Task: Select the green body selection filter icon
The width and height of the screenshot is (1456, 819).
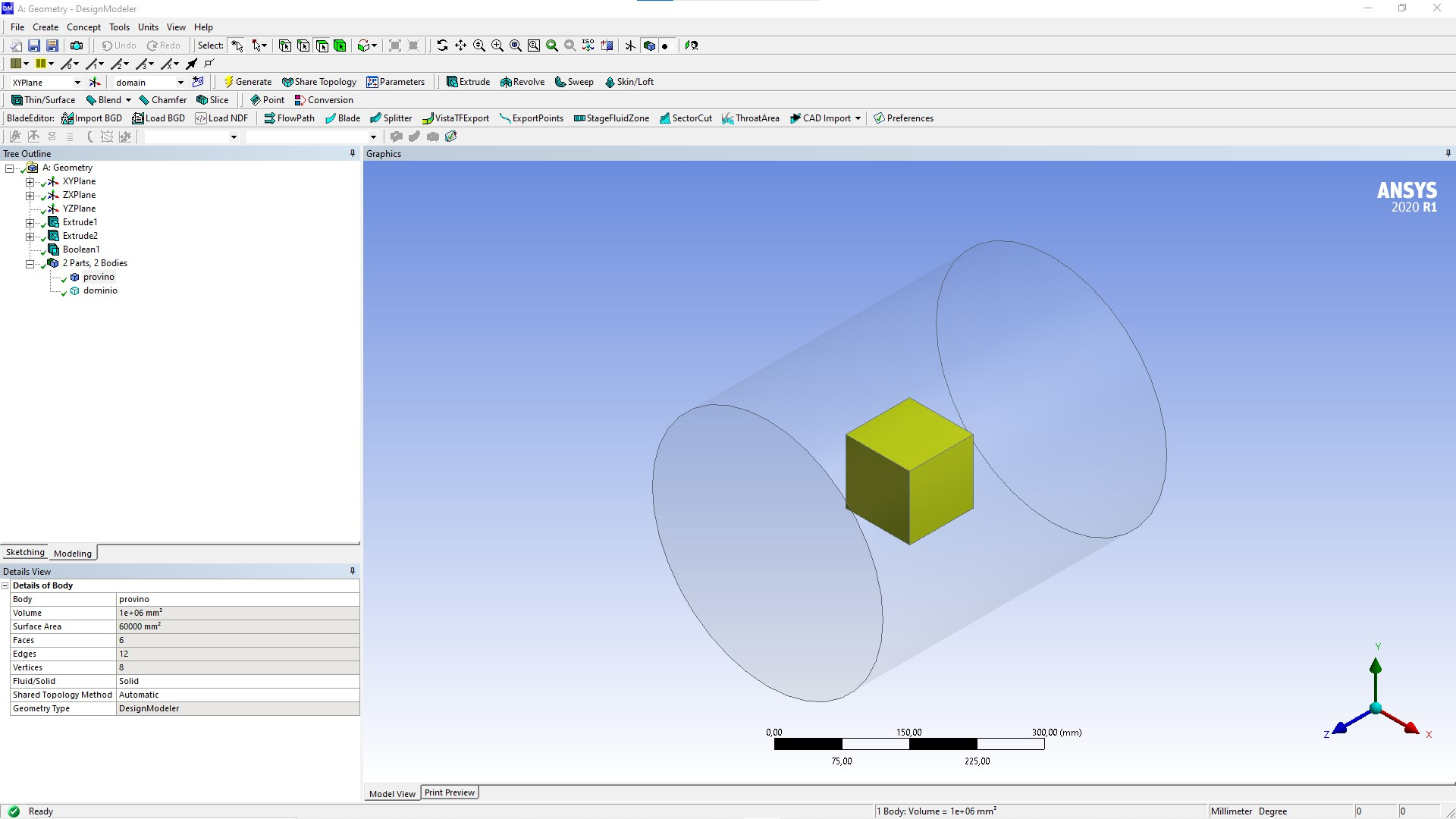Action: (340, 45)
